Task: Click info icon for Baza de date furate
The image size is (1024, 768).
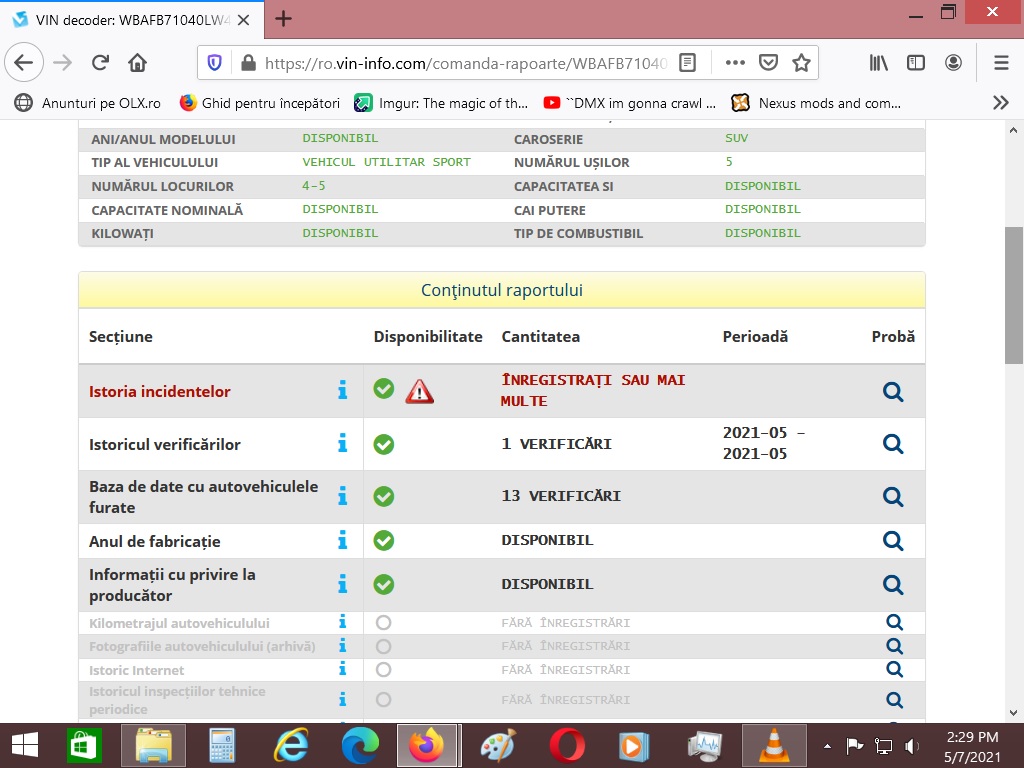Action: pyautogui.click(x=342, y=496)
